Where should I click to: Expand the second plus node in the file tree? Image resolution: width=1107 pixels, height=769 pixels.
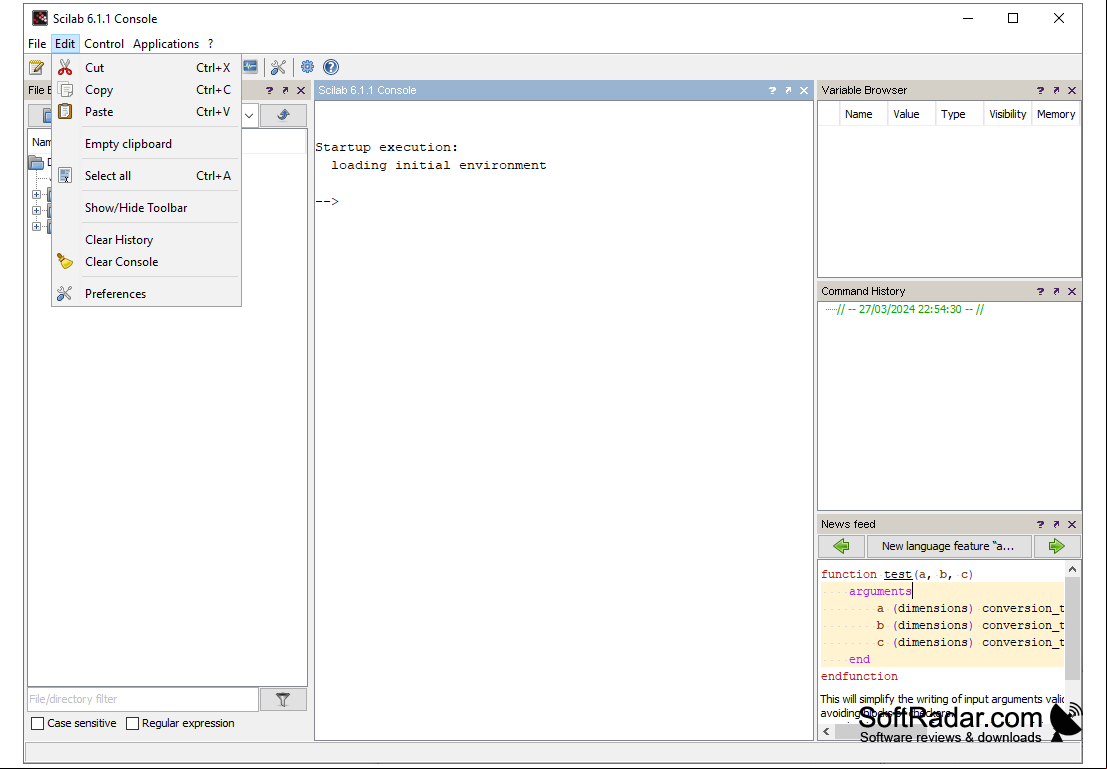pos(37,210)
